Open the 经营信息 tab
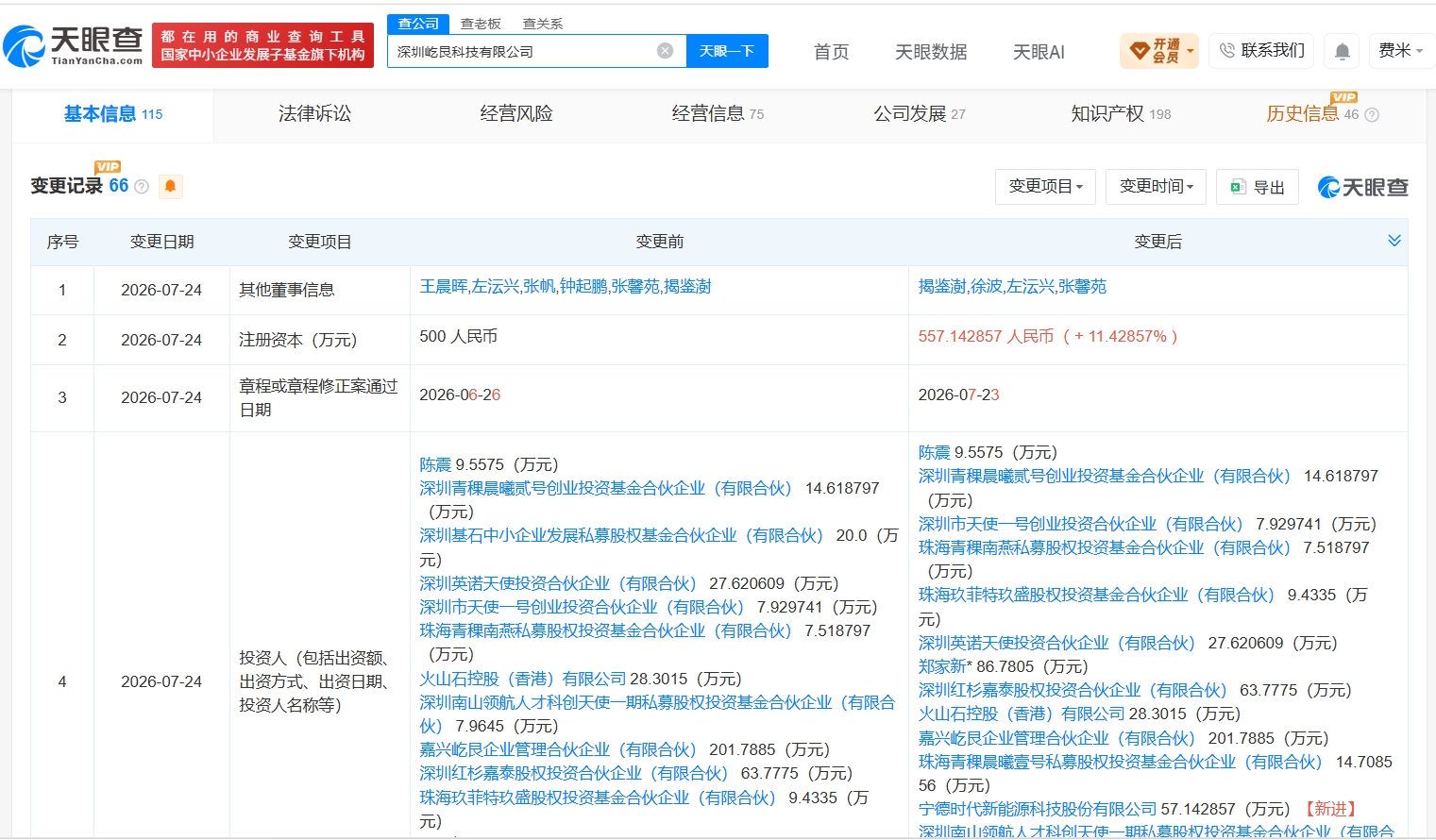The height and width of the screenshot is (840, 1436). 718,114
